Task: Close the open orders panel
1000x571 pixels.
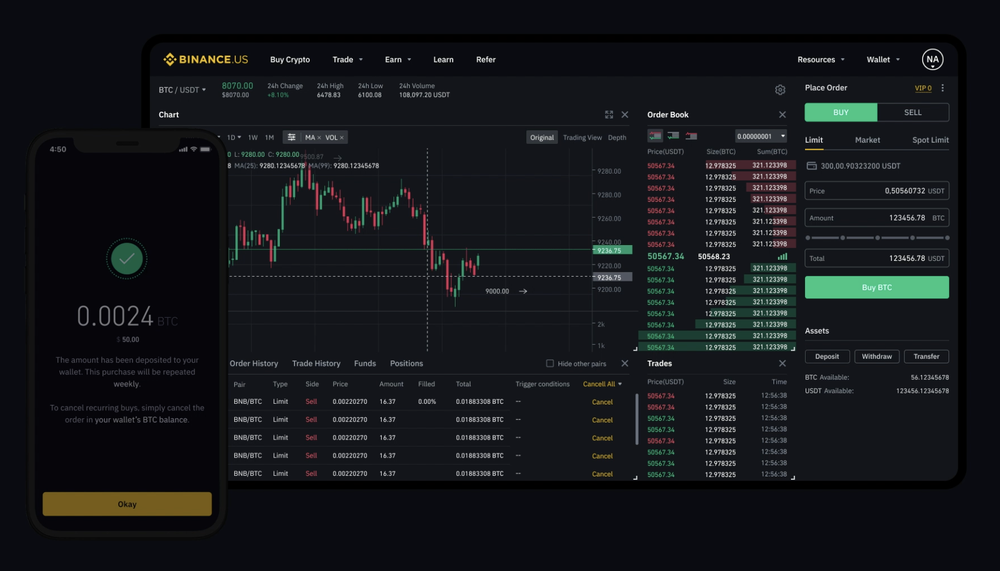Action: coord(625,364)
